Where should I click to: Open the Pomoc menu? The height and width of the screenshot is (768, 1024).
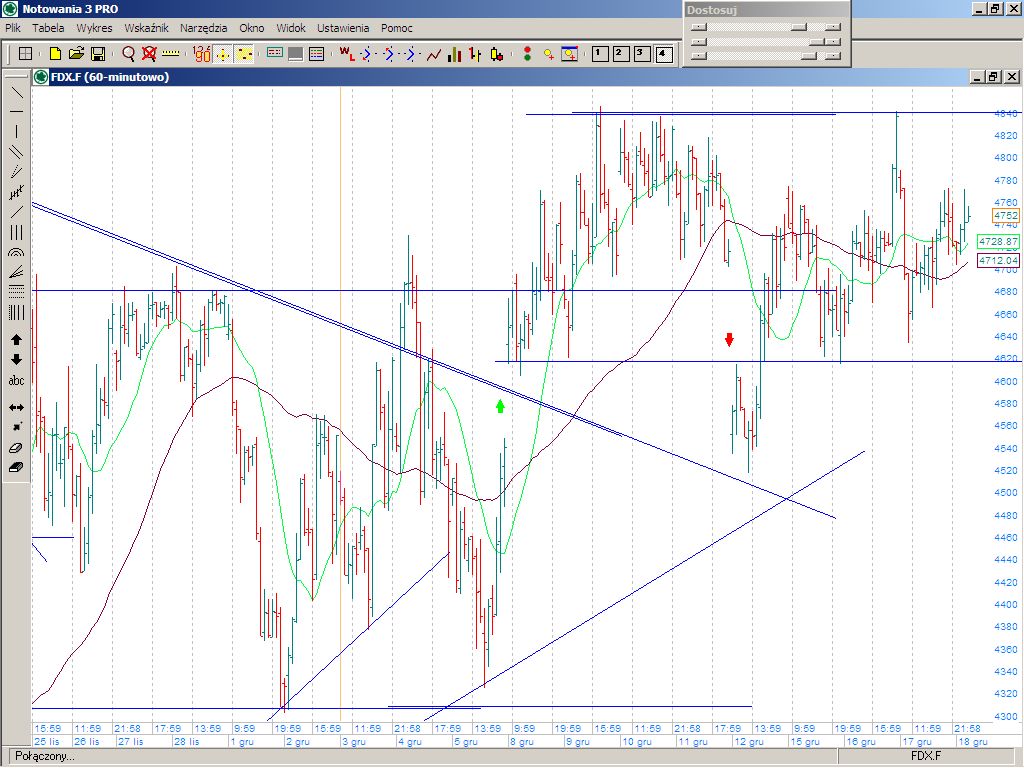point(396,28)
